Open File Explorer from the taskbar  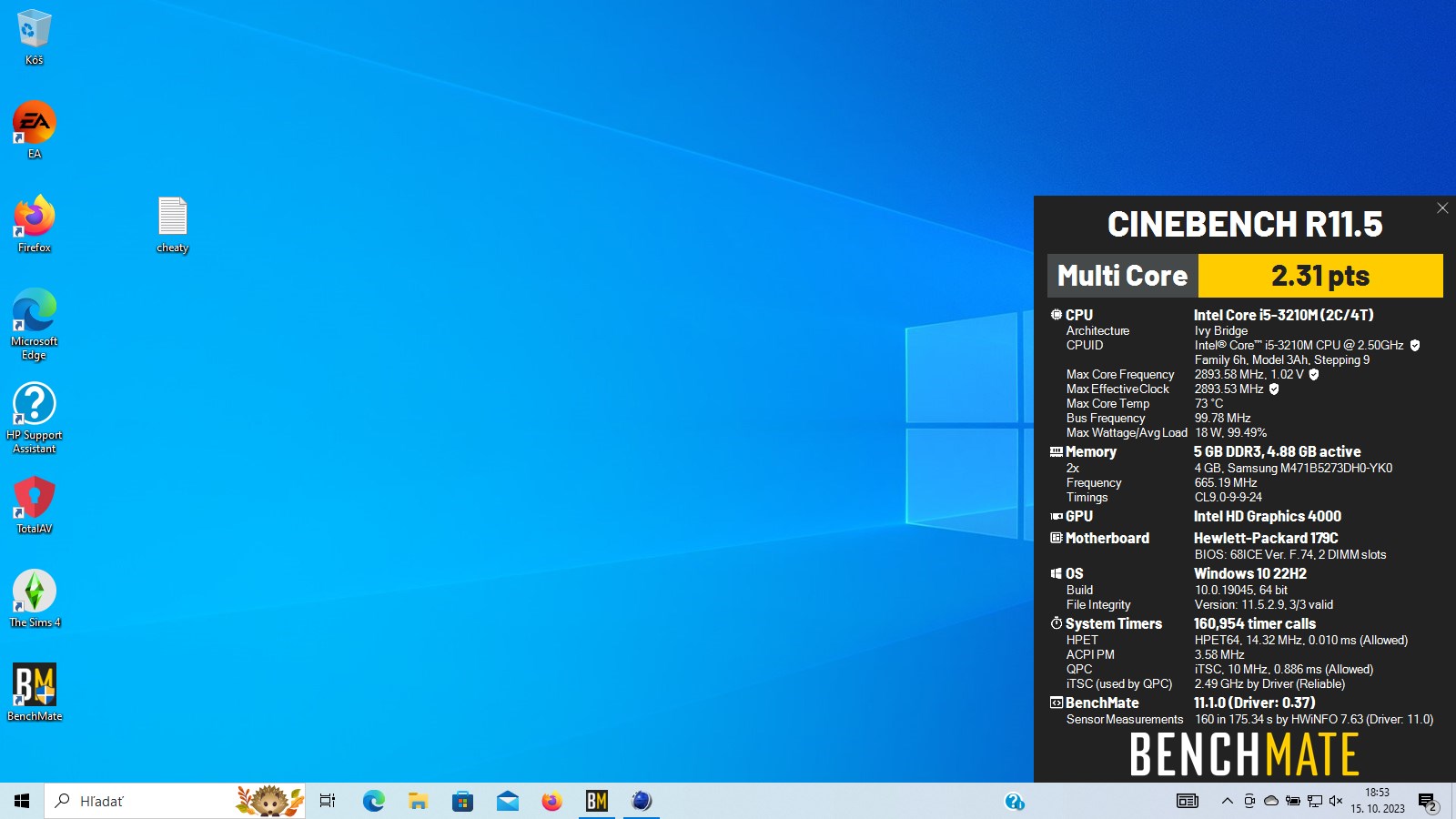[418, 801]
